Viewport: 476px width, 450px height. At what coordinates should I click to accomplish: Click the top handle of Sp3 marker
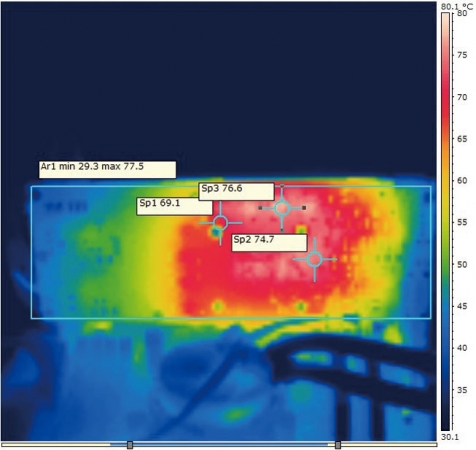tap(282, 186)
